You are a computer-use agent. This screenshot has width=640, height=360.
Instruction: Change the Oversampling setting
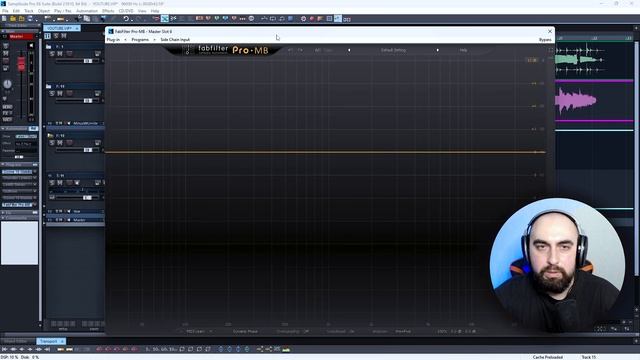[x=292, y=331]
